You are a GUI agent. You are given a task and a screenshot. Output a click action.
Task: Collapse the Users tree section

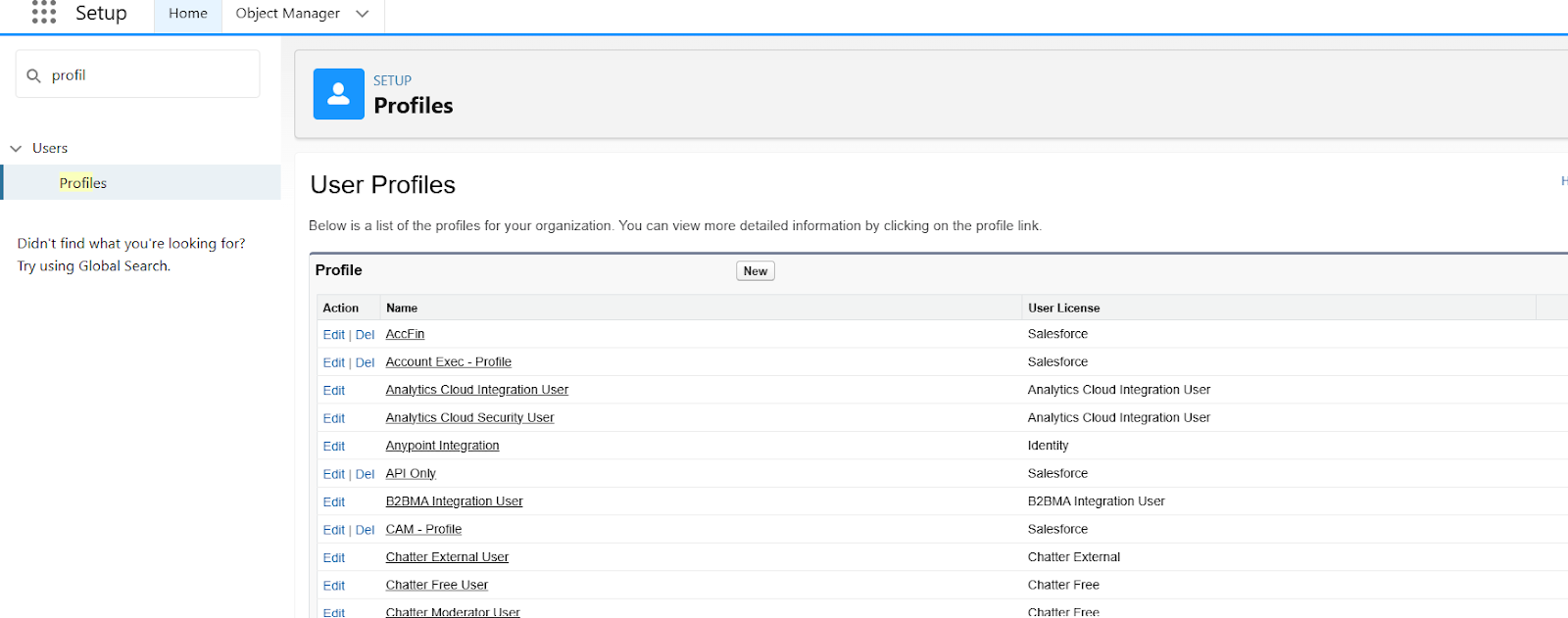coord(16,149)
